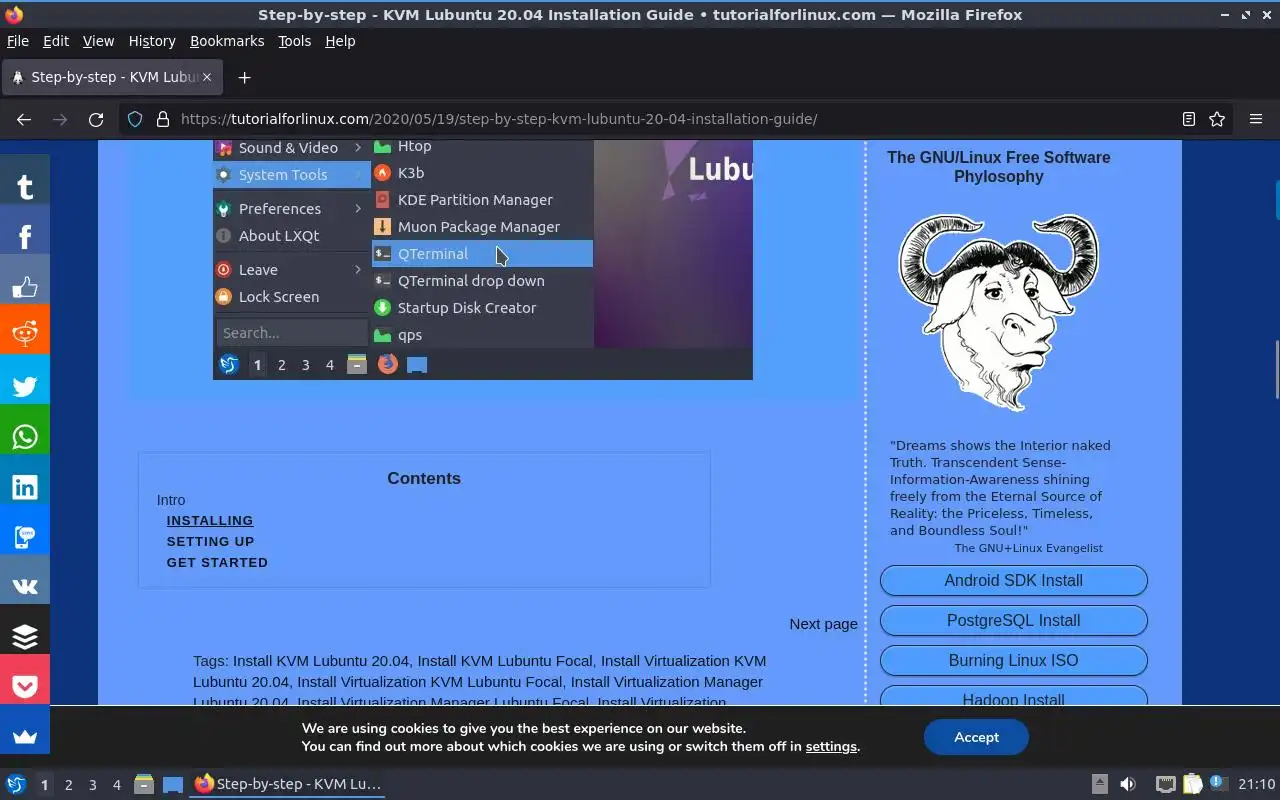Click the forward navigation arrow
Screen dimensions: 1280x800
60,119
